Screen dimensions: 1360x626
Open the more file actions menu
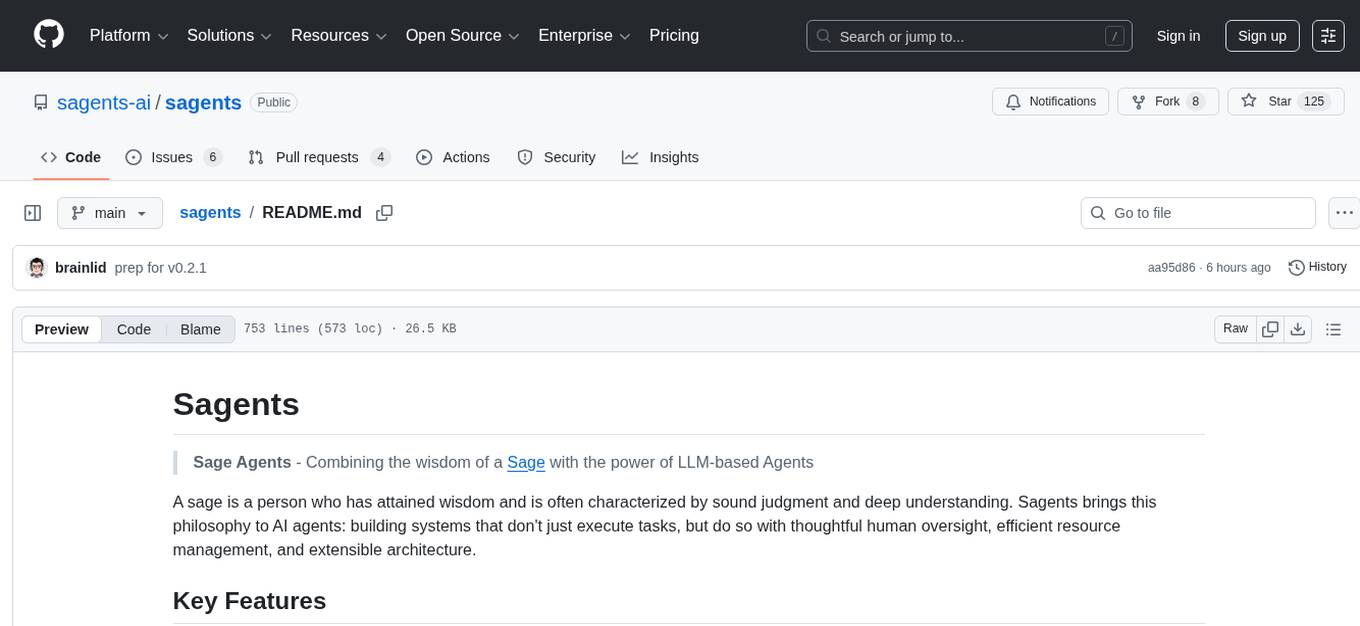pos(1344,213)
